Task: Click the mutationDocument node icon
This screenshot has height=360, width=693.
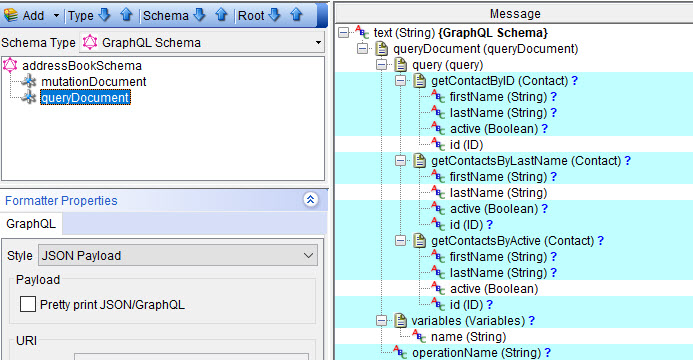Action: (29, 81)
